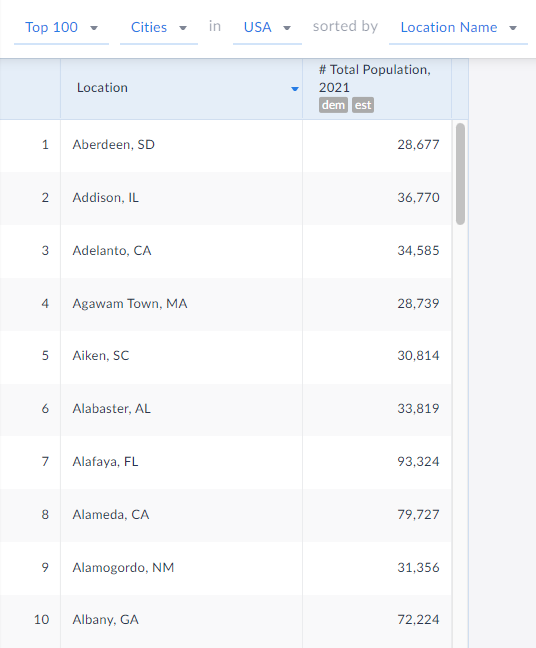The image size is (536, 648).
Task: Select the Alameda, CA location
Action: tap(111, 514)
